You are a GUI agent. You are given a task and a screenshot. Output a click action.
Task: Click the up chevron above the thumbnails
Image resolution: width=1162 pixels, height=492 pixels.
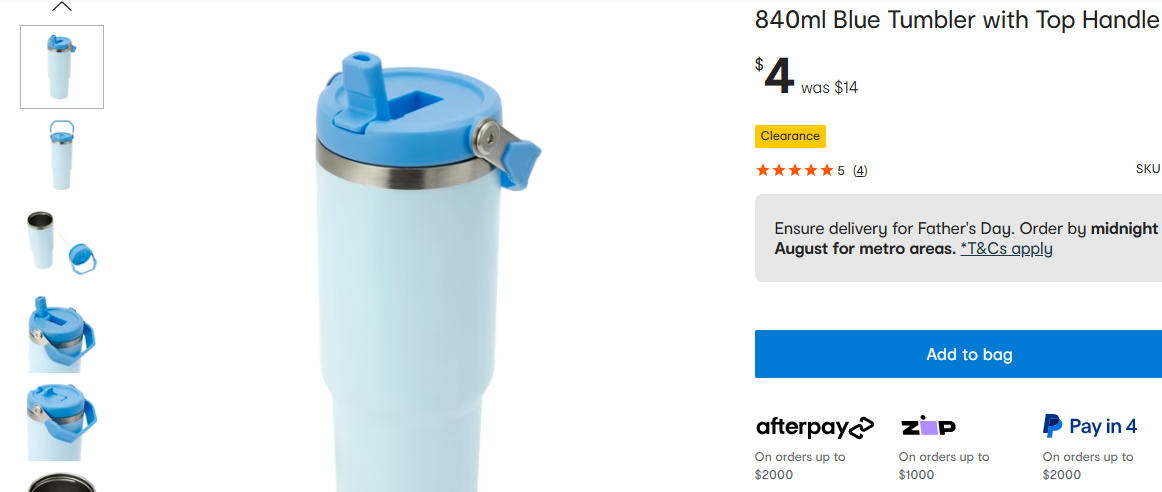click(x=62, y=7)
